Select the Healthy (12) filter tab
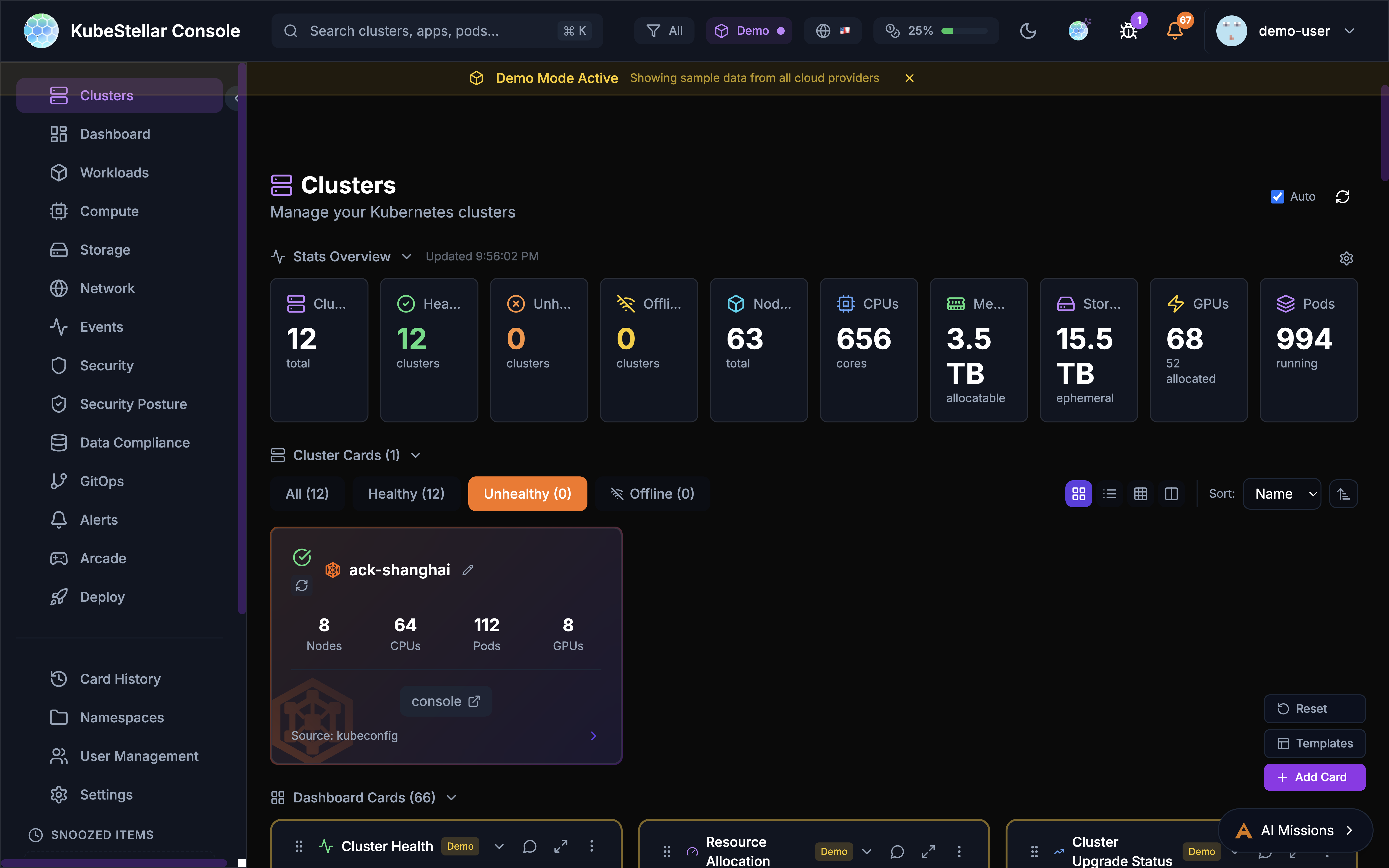The image size is (1389, 868). pyautogui.click(x=406, y=494)
